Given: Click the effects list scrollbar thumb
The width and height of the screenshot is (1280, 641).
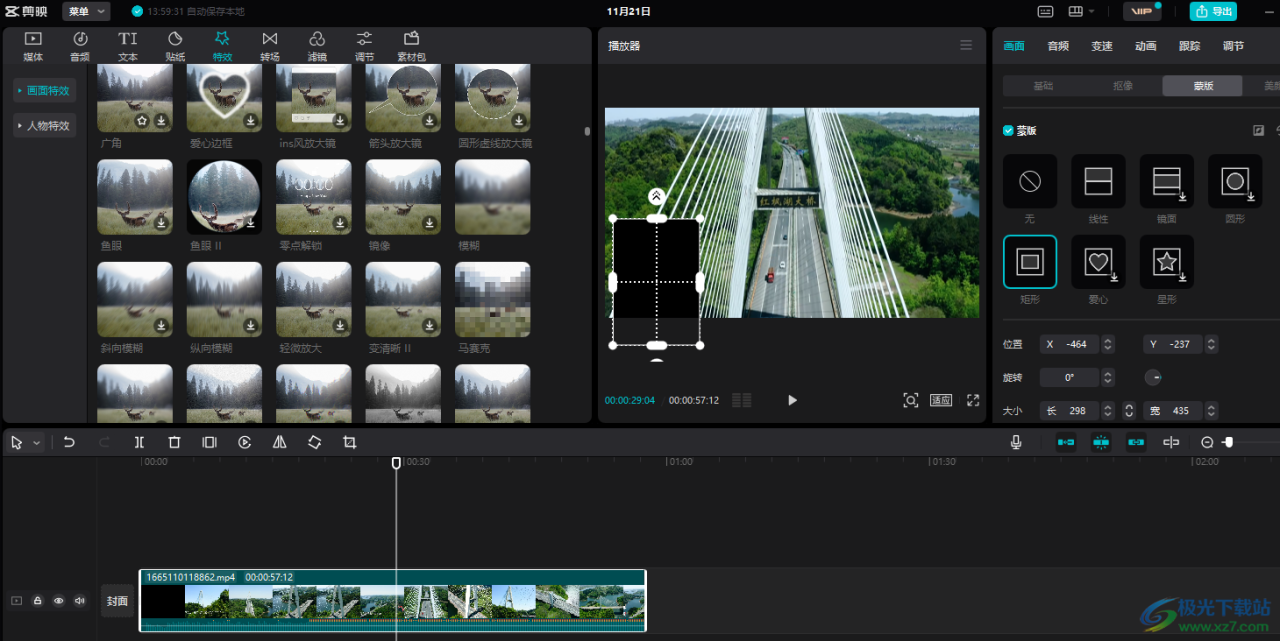Looking at the screenshot, I should 587,131.
